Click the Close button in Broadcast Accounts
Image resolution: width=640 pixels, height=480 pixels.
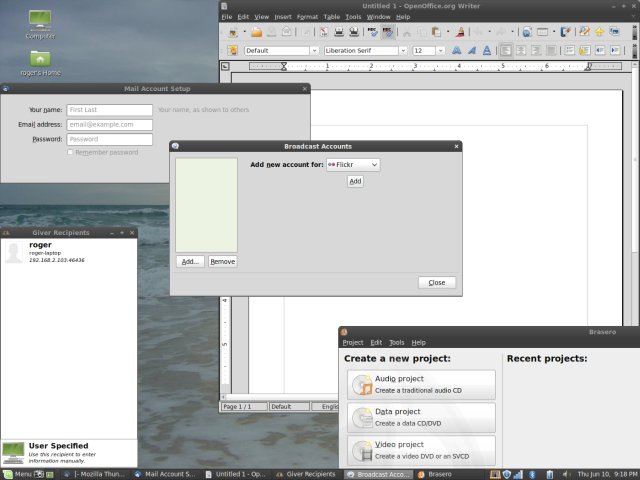(x=437, y=282)
